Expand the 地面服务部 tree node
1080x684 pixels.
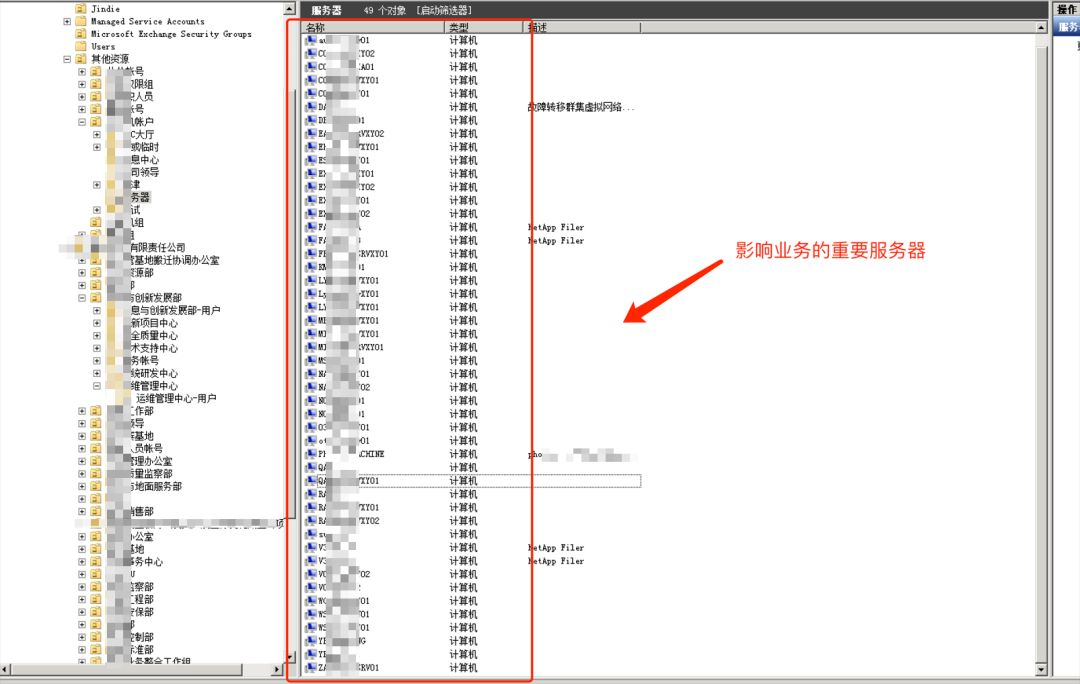click(82, 486)
